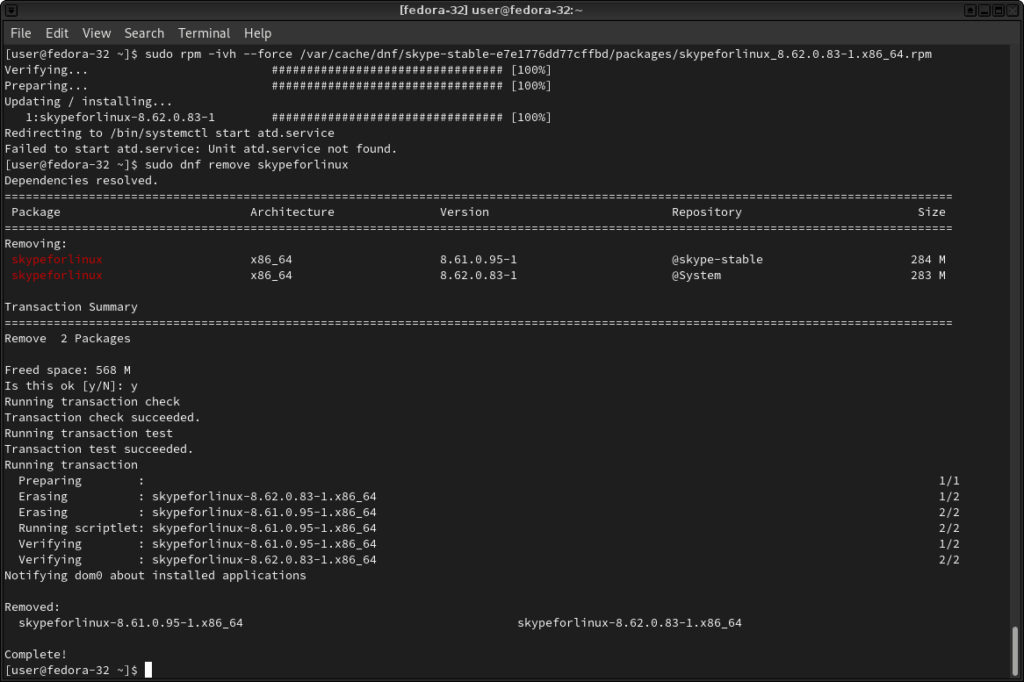Click 'Transaction Summary' heading
1024x682 pixels.
(71, 307)
